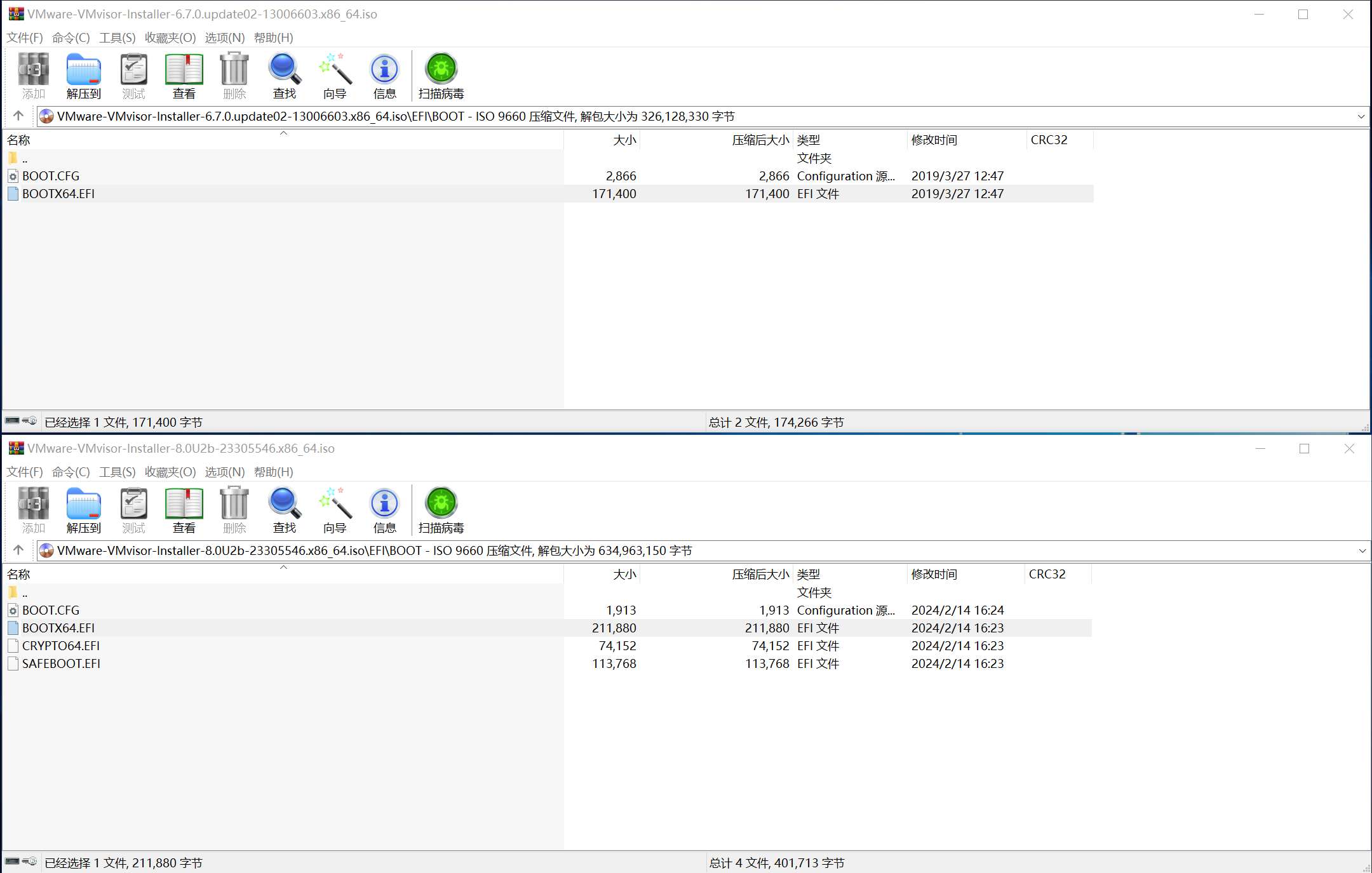The height and width of the screenshot is (873, 1372).
Task: Open 命令(C) menu in 6.7.0 window
Action: pos(71,37)
